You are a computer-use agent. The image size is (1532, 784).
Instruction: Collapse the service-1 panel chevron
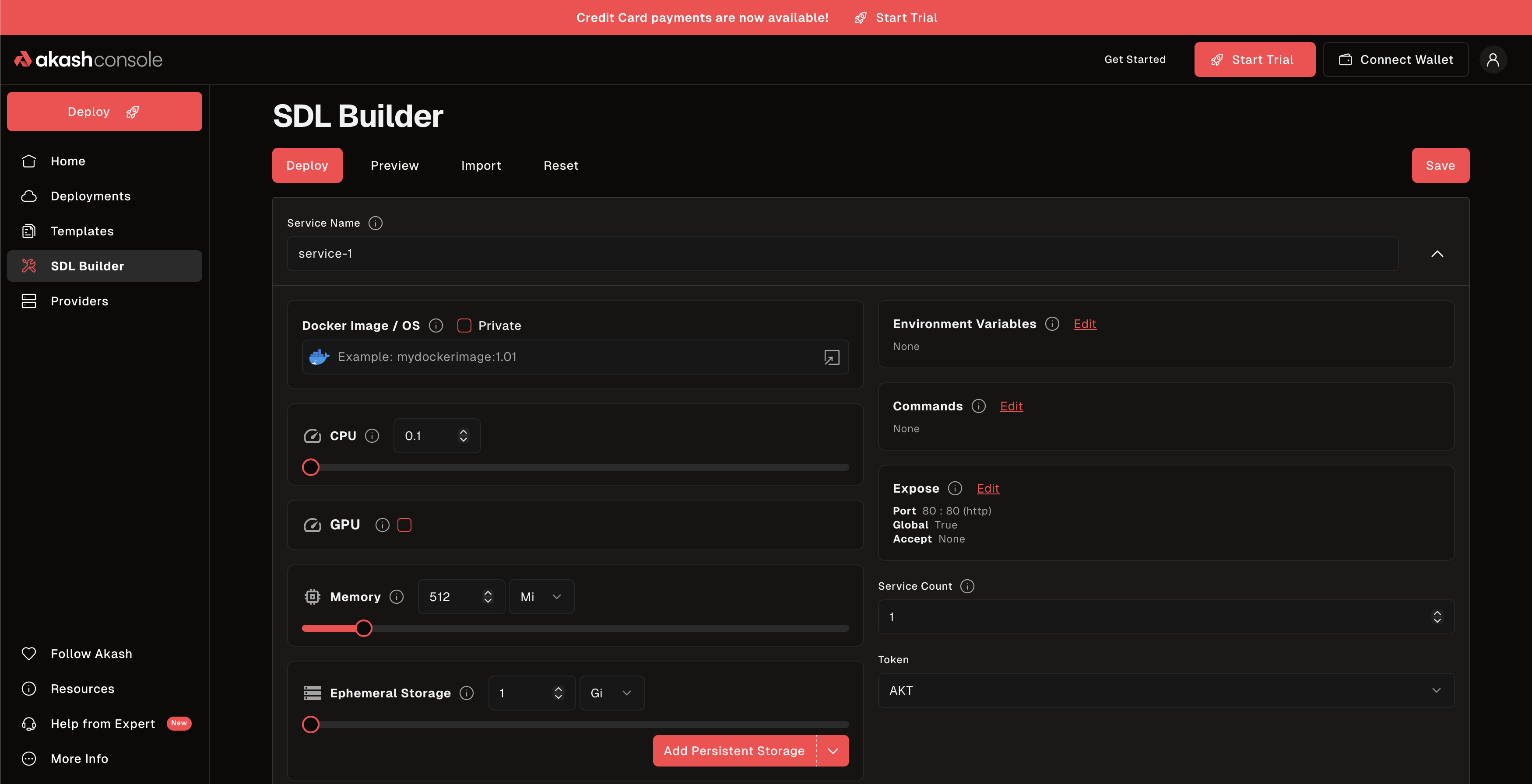pyautogui.click(x=1437, y=254)
